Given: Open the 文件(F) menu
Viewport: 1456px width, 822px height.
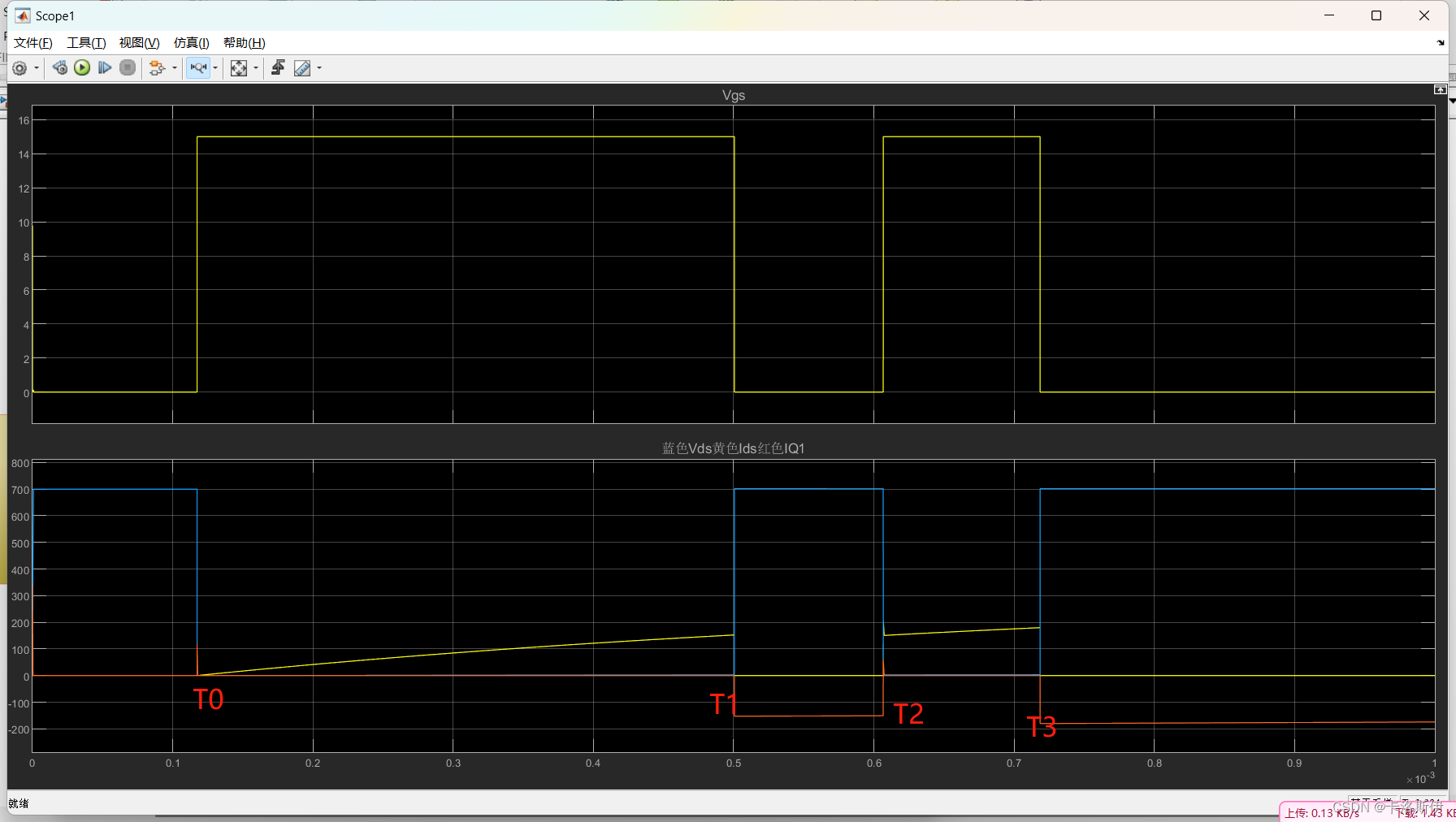Looking at the screenshot, I should point(33,43).
